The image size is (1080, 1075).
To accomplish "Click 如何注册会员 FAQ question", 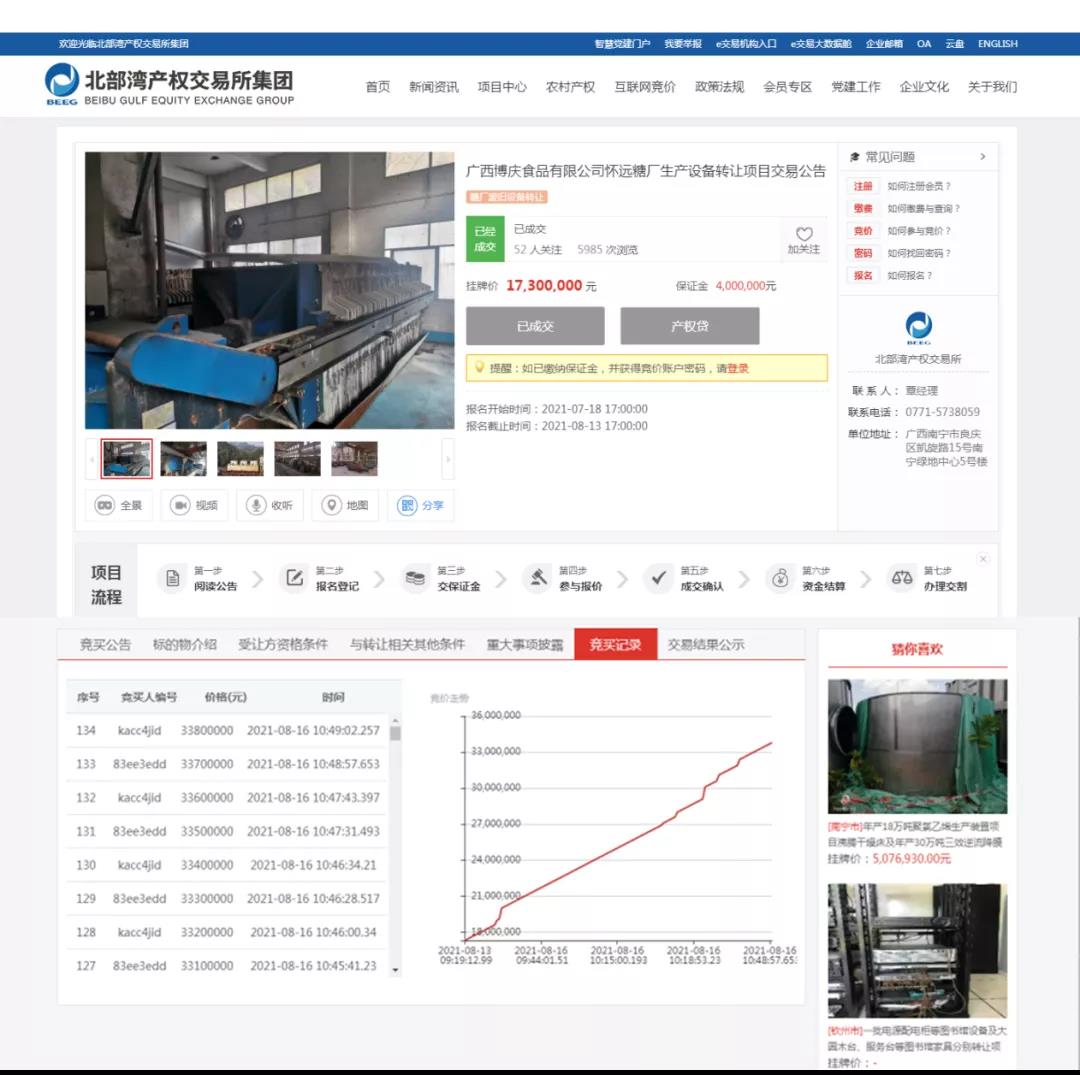I will [919, 186].
